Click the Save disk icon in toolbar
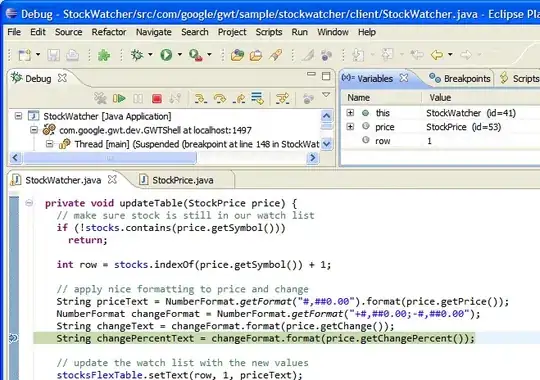This screenshot has width=540, height=380. (53, 55)
